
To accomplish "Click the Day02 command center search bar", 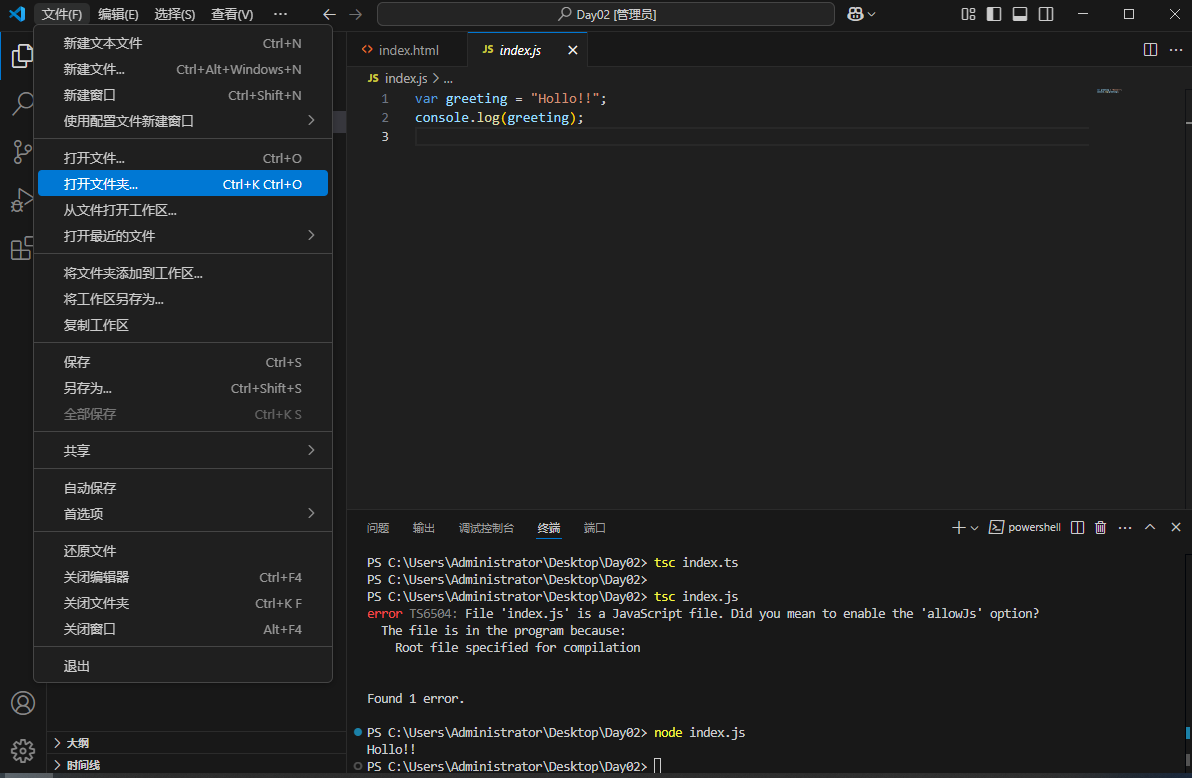I will tap(604, 14).
